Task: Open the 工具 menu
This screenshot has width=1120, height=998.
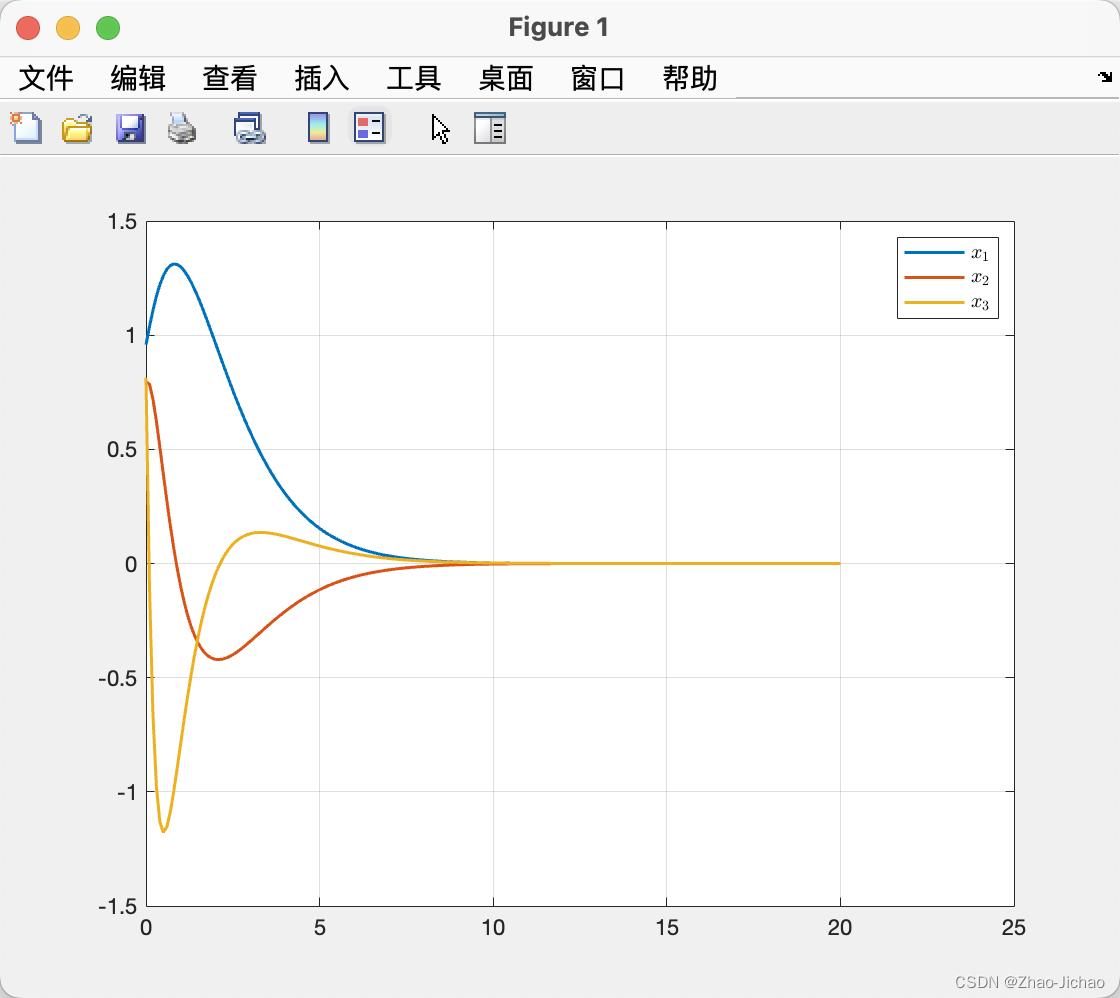Action: click(414, 78)
